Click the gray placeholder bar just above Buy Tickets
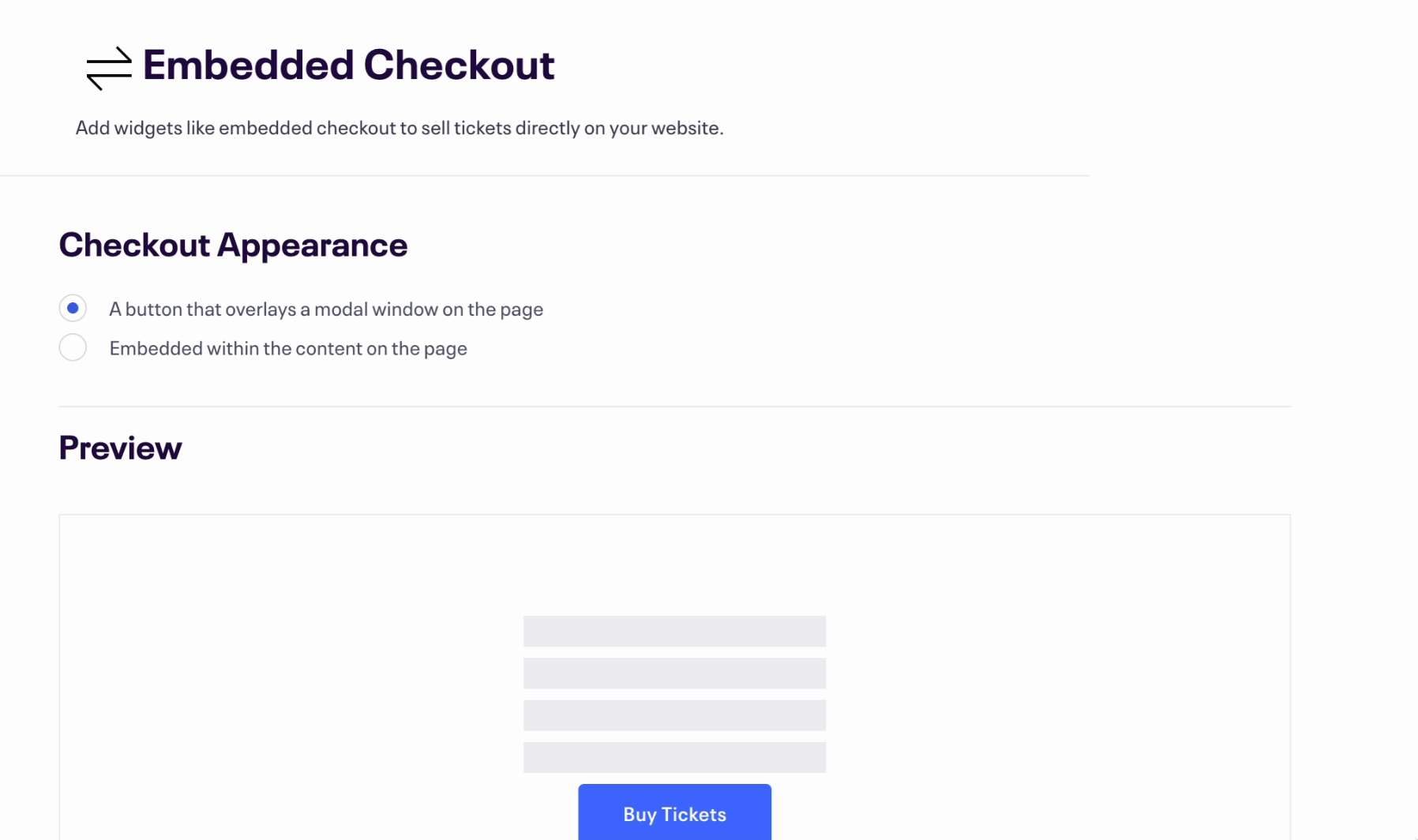Image resolution: width=1418 pixels, height=840 pixels. [x=674, y=757]
